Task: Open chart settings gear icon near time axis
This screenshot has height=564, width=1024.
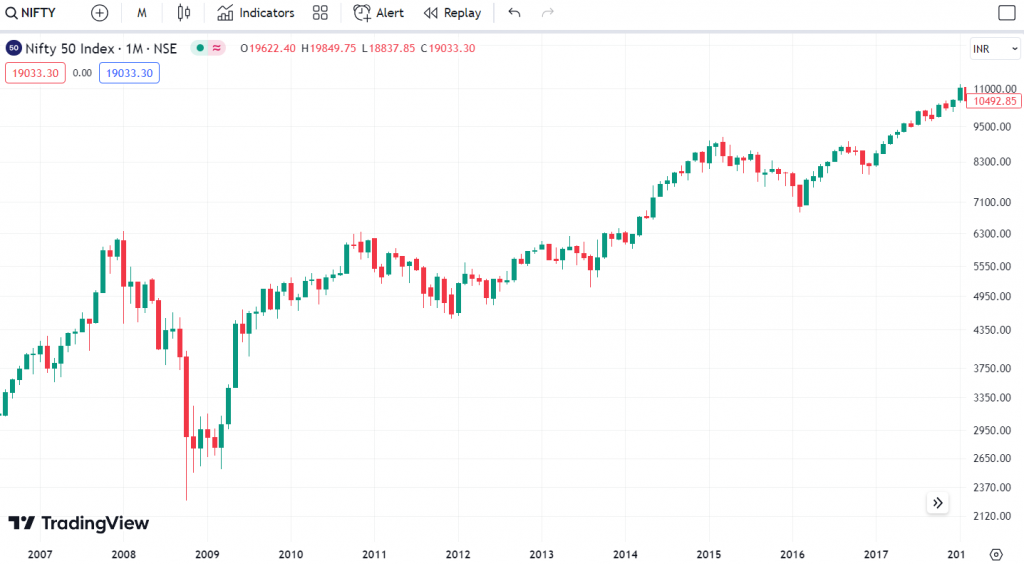Action: [x=996, y=554]
